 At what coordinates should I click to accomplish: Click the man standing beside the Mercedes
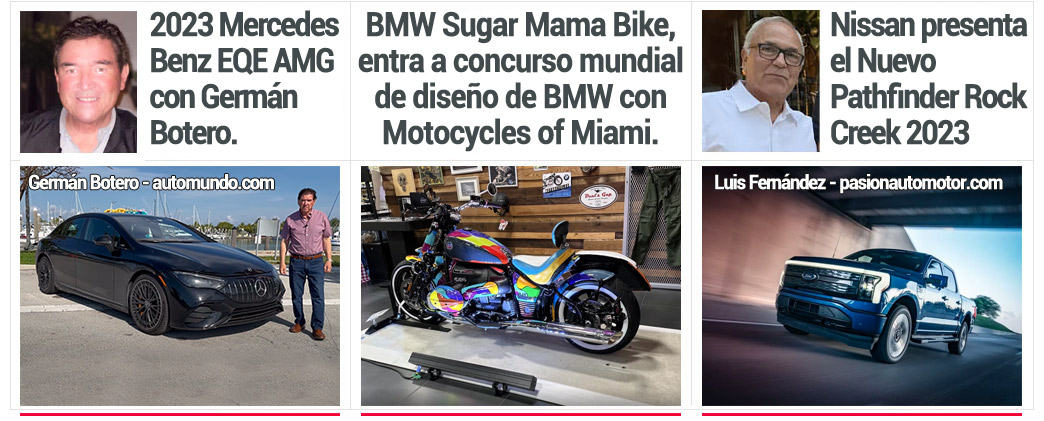[x=307, y=260]
